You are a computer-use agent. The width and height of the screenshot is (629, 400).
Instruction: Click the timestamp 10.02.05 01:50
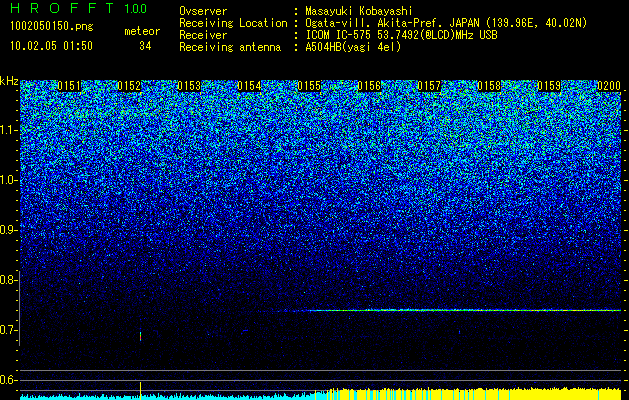point(52,46)
